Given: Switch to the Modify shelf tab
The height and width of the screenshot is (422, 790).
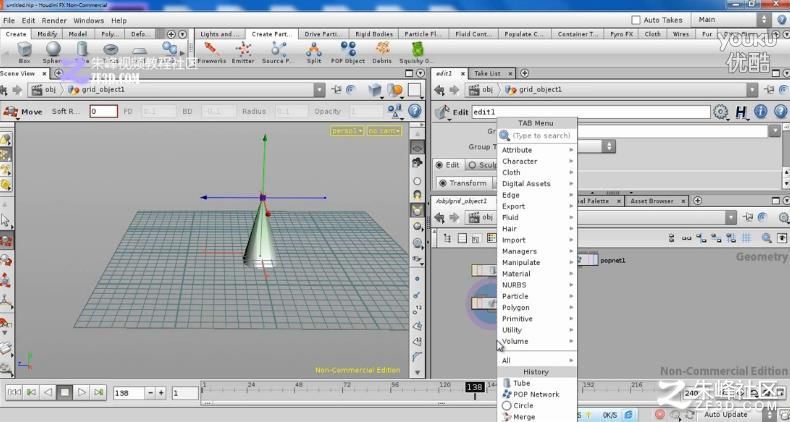Looking at the screenshot, I should coord(47,34).
